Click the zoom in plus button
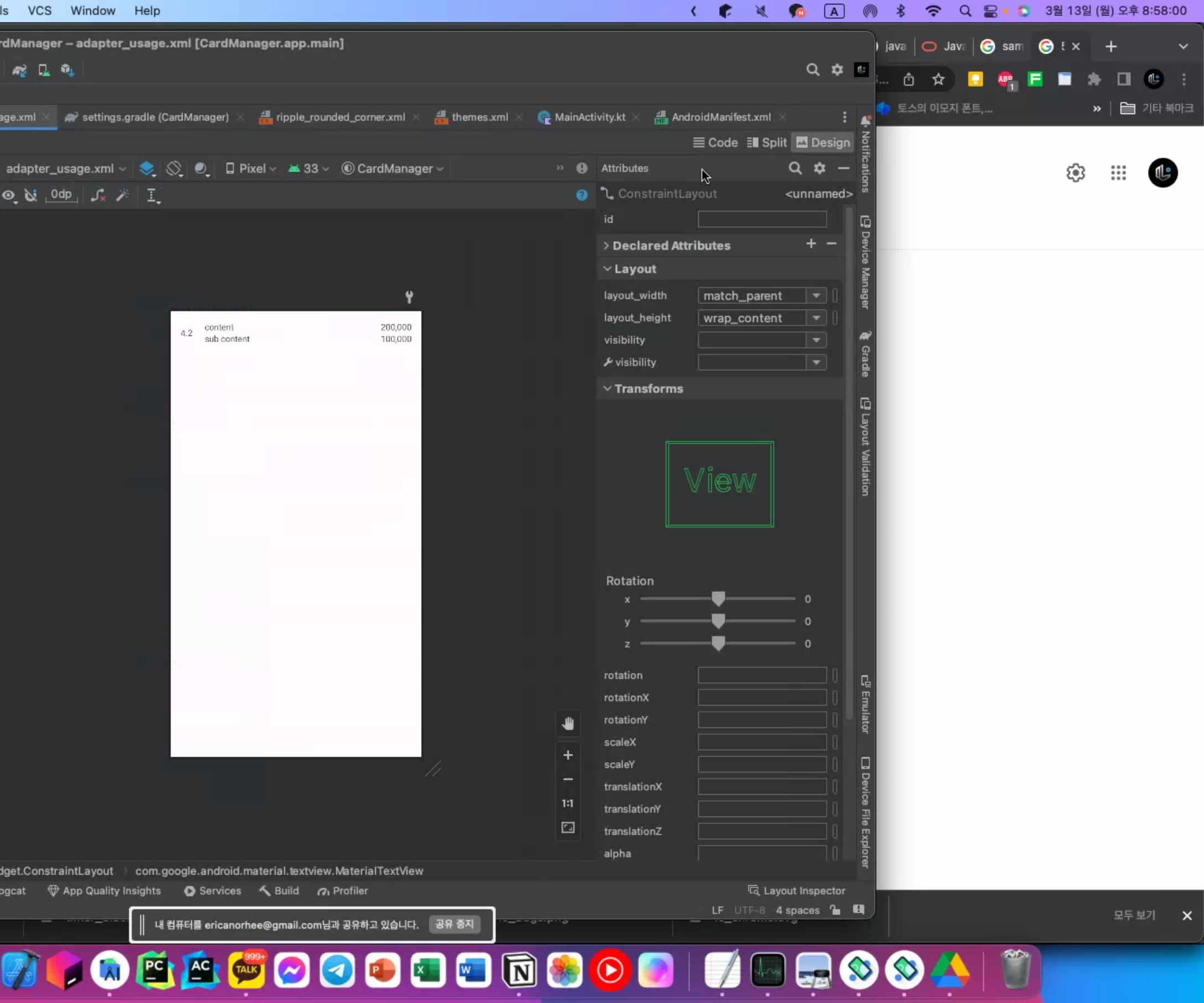 tap(568, 755)
